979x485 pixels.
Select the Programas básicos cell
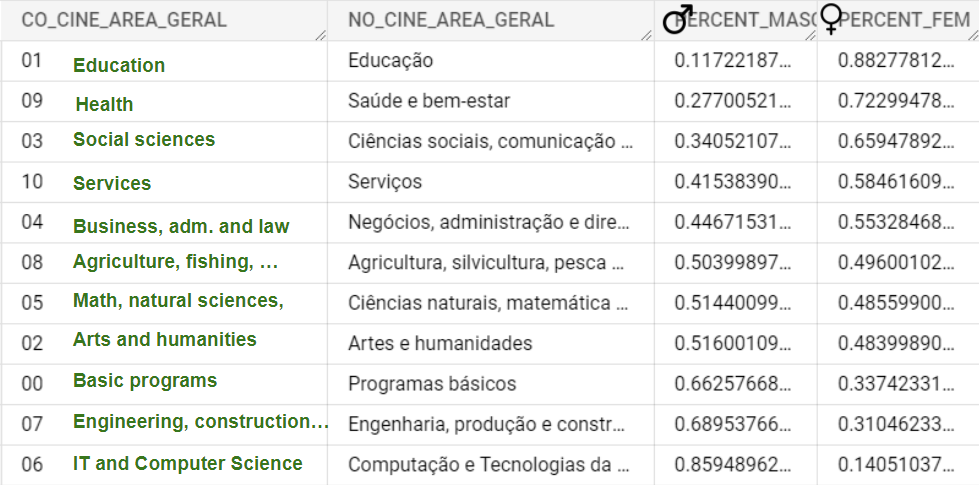tap(432, 383)
